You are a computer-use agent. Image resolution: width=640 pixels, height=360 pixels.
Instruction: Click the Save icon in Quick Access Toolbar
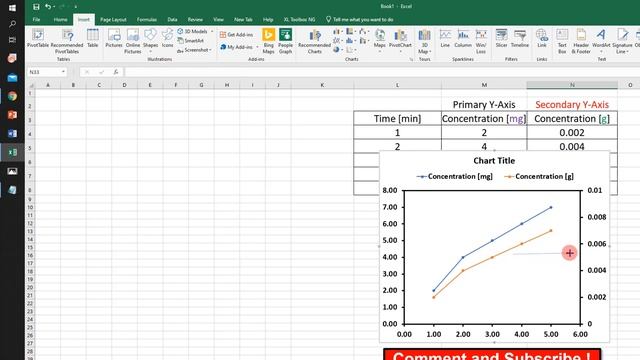click(x=36, y=7)
